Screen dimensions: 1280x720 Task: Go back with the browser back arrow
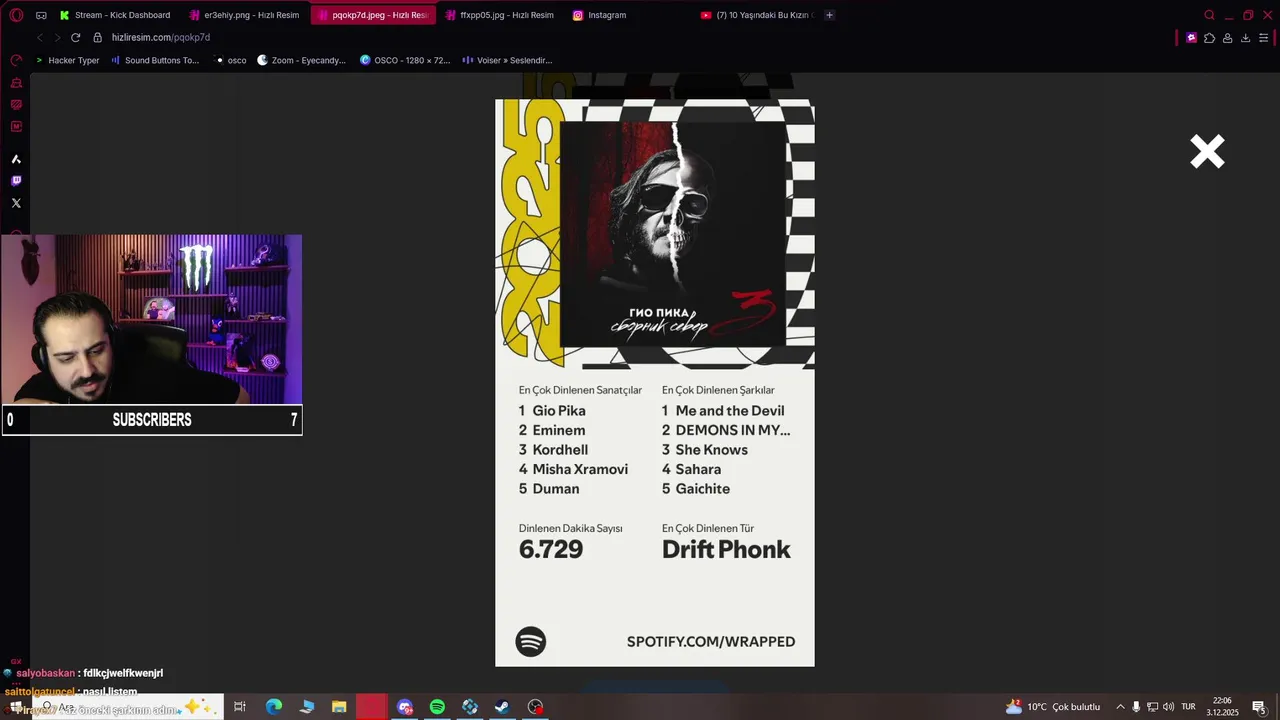click(40, 37)
